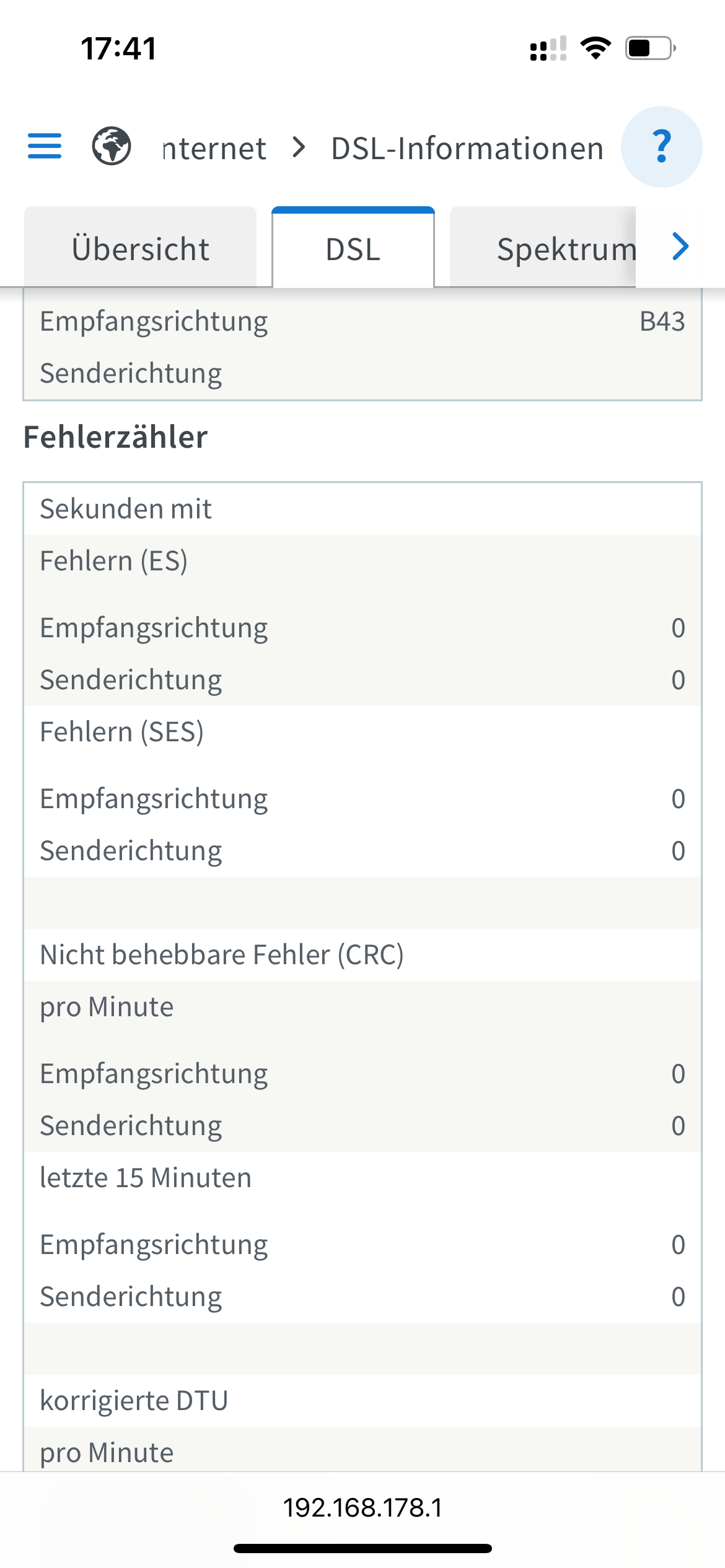Expand more tabs with right chevron
Image resolution: width=725 pixels, height=1568 pixels.
pos(680,246)
